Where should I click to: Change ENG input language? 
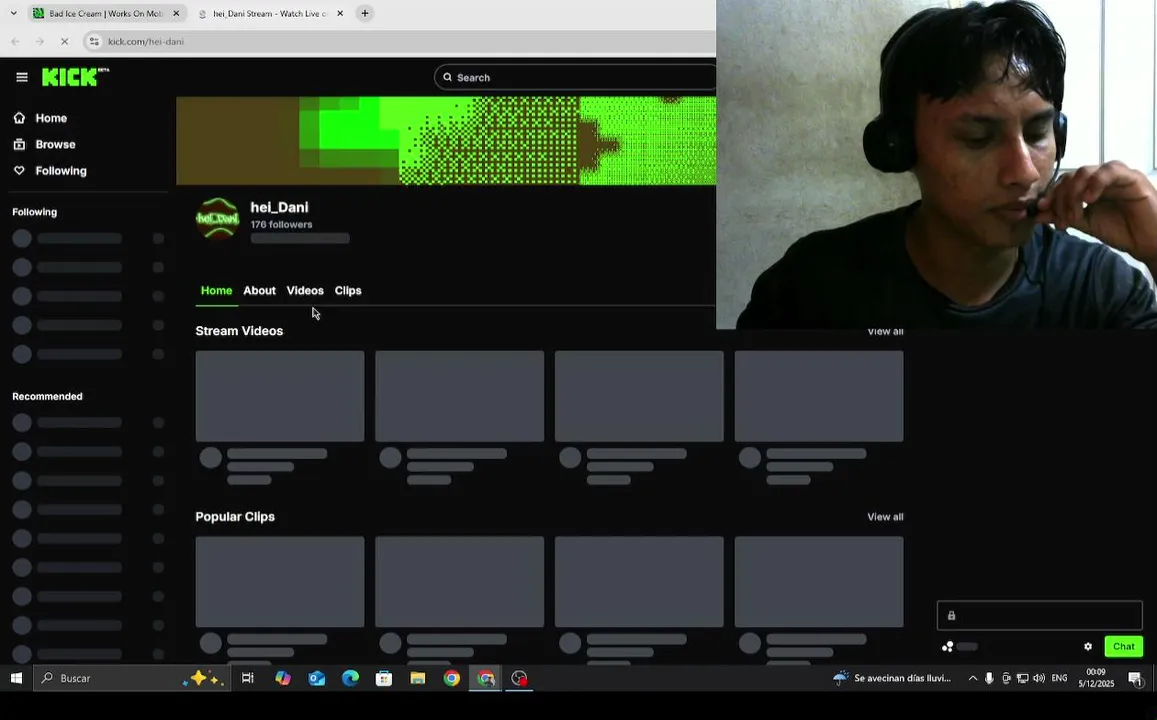[1059, 678]
